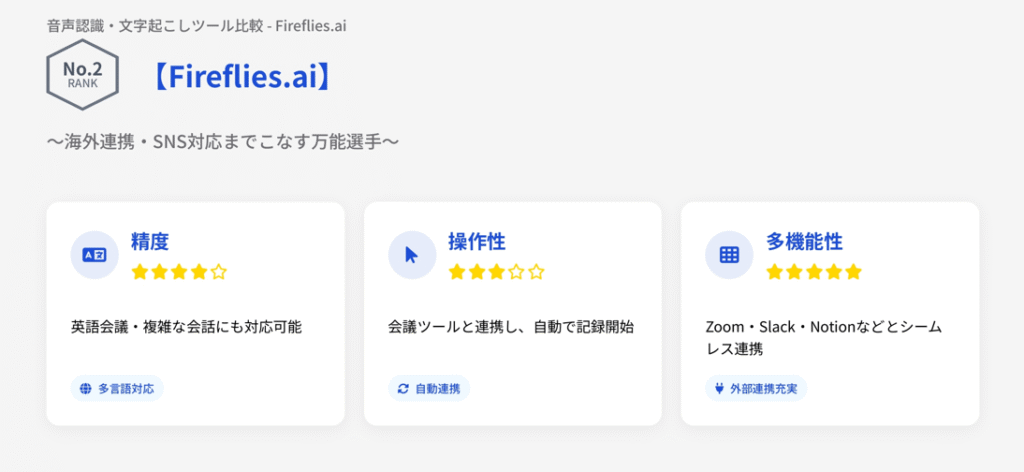Click the empty fifth star under 精度

pyautogui.click(x=219, y=271)
